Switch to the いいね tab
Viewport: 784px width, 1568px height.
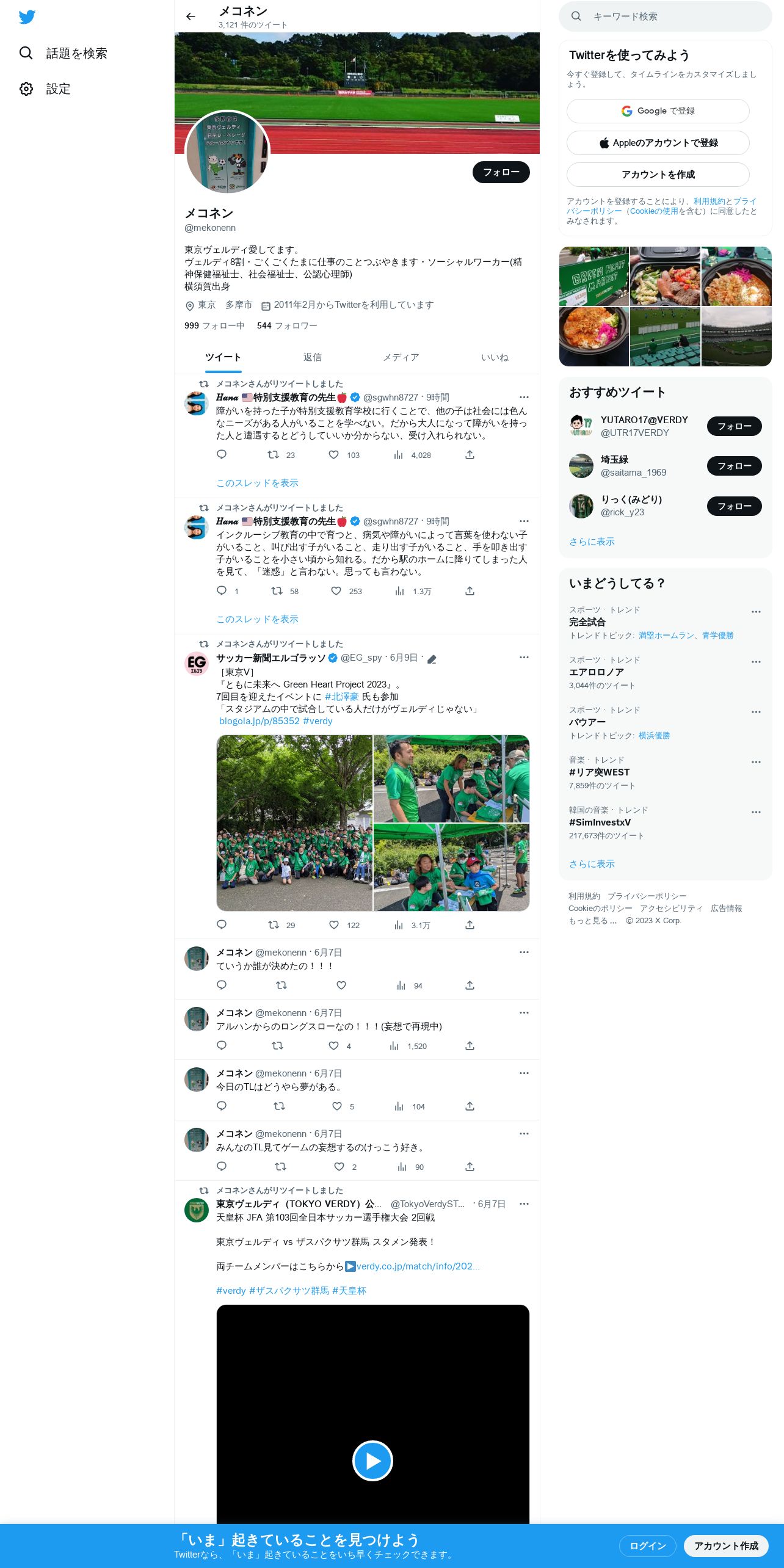click(x=495, y=357)
